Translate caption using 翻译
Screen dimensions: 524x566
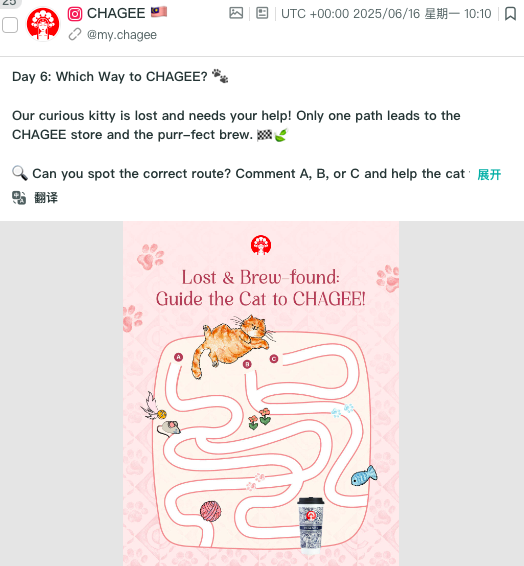click(46, 198)
